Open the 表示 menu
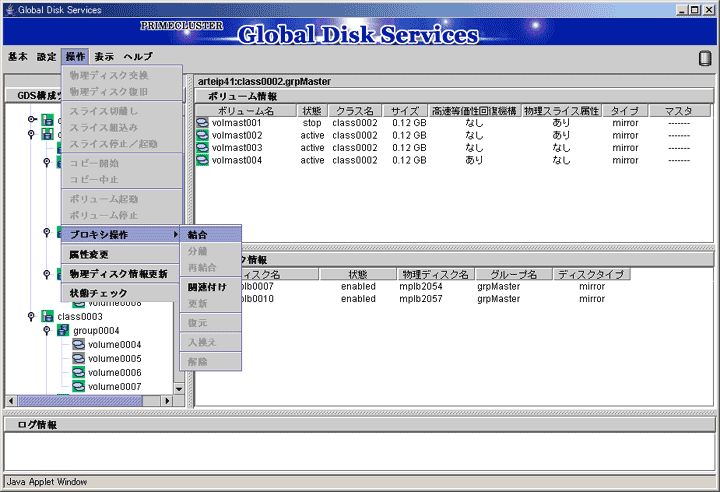Image resolution: width=720 pixels, height=492 pixels. click(104, 57)
